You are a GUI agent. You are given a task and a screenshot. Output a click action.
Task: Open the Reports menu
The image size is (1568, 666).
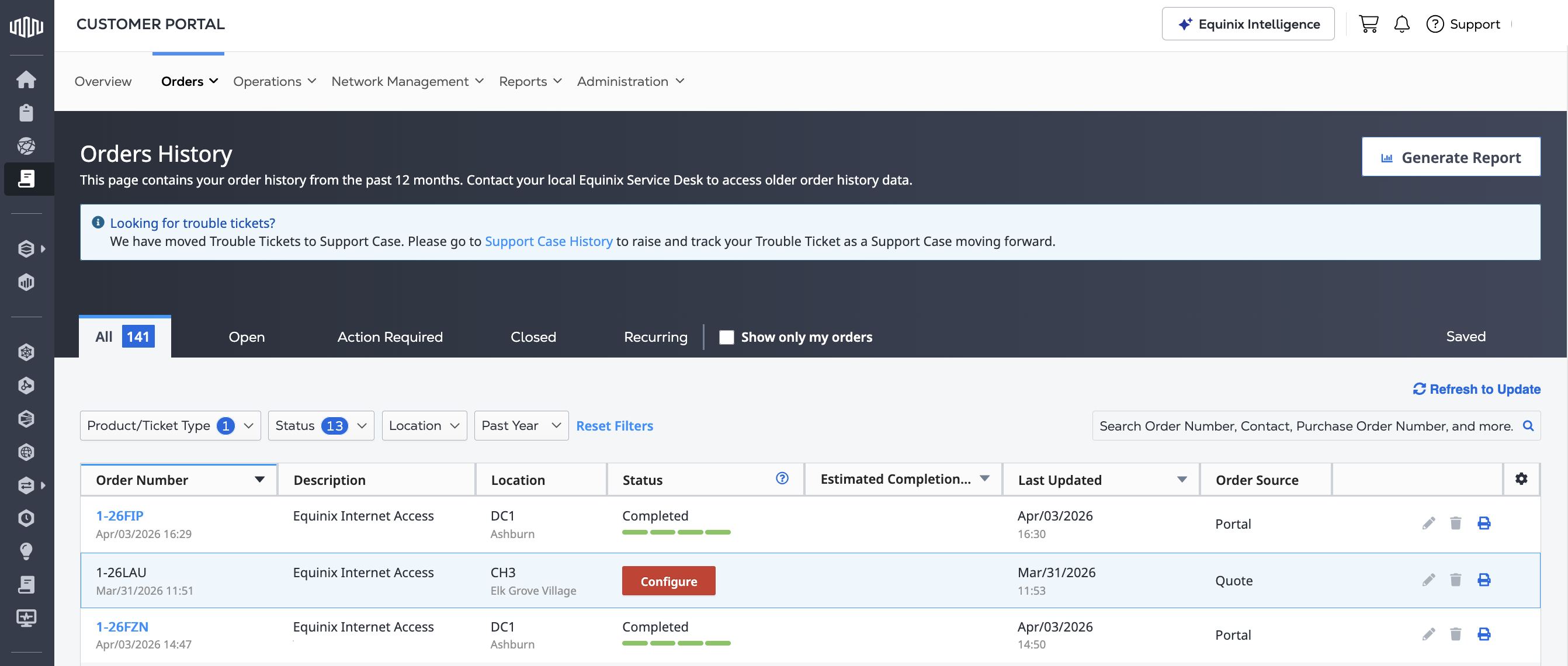click(x=529, y=81)
